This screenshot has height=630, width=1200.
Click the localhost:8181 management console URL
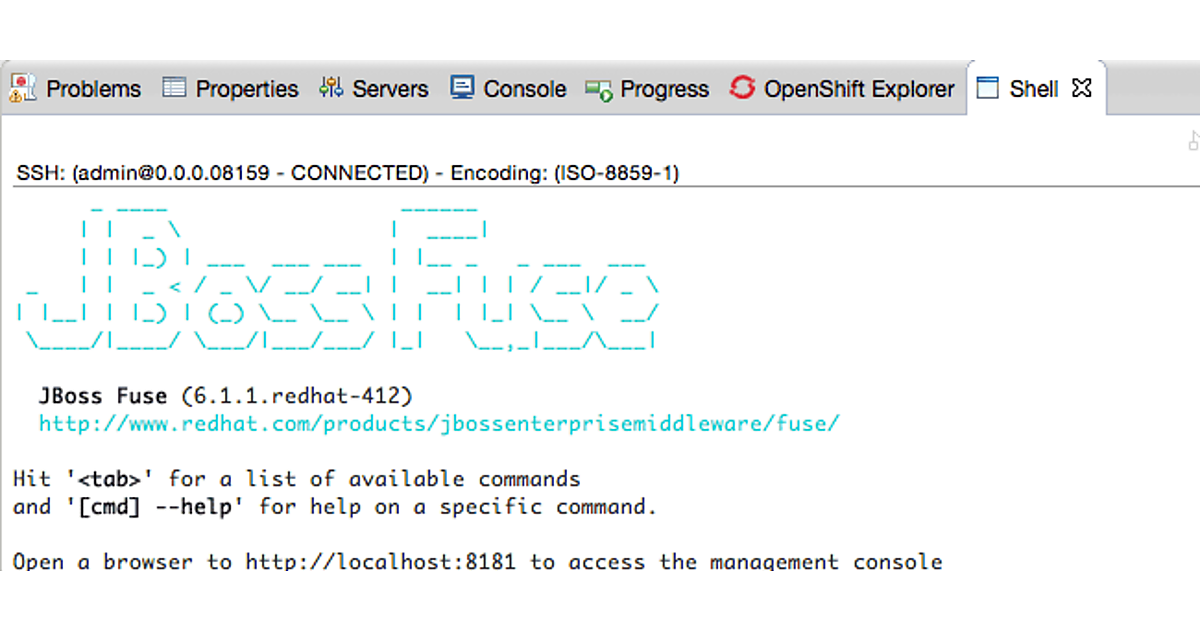pos(380,561)
